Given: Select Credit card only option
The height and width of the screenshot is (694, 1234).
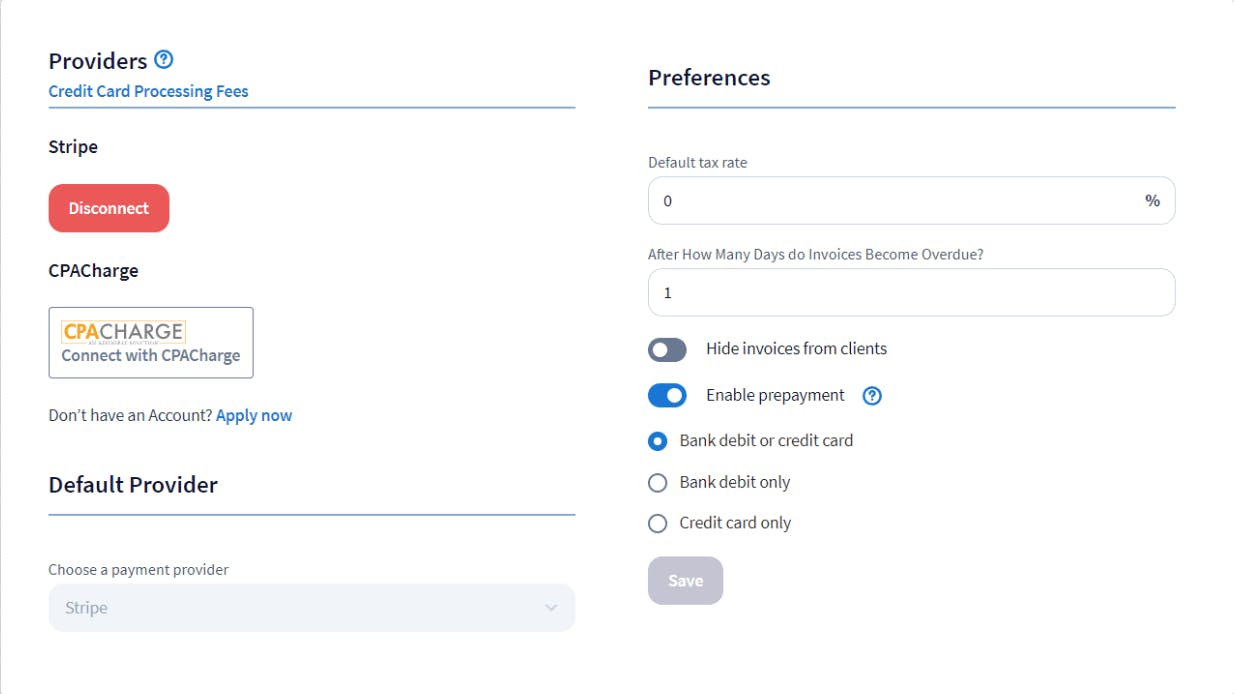Looking at the screenshot, I should point(657,522).
